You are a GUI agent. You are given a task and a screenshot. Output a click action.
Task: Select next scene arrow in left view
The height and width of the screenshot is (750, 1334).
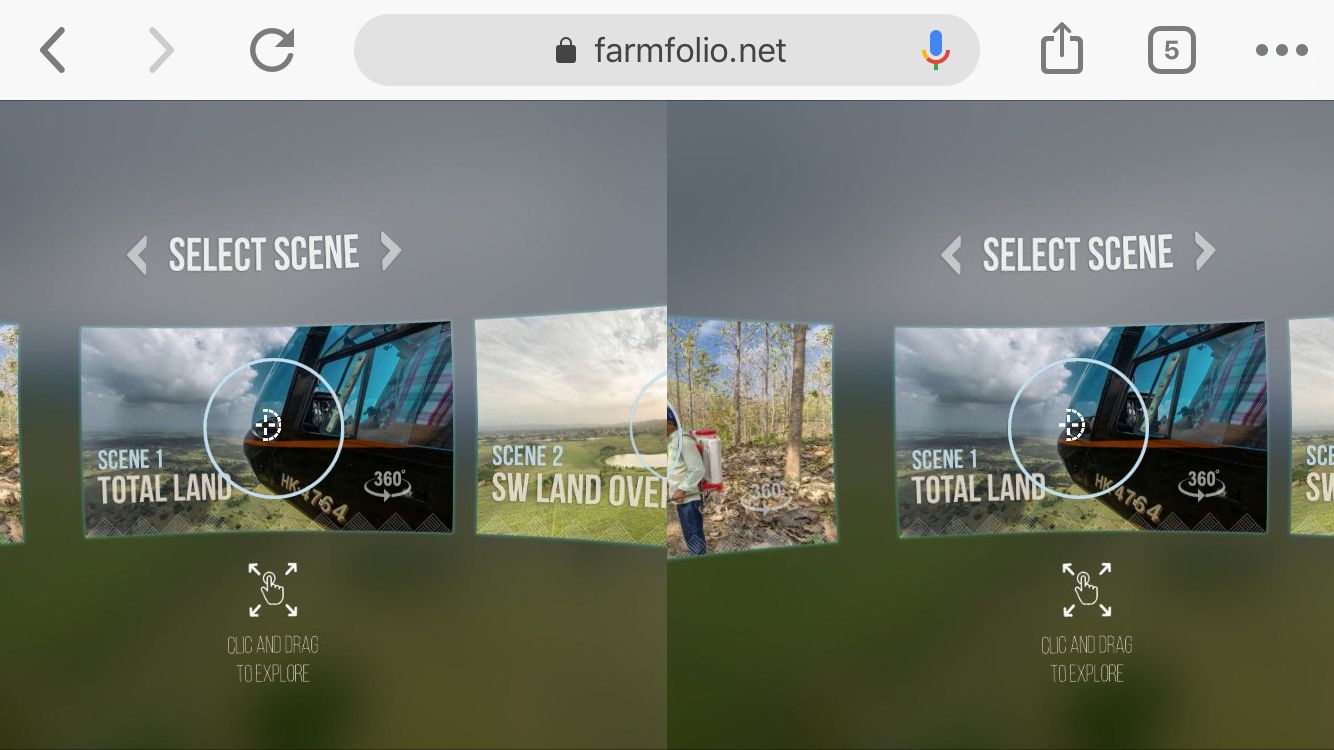click(x=391, y=252)
